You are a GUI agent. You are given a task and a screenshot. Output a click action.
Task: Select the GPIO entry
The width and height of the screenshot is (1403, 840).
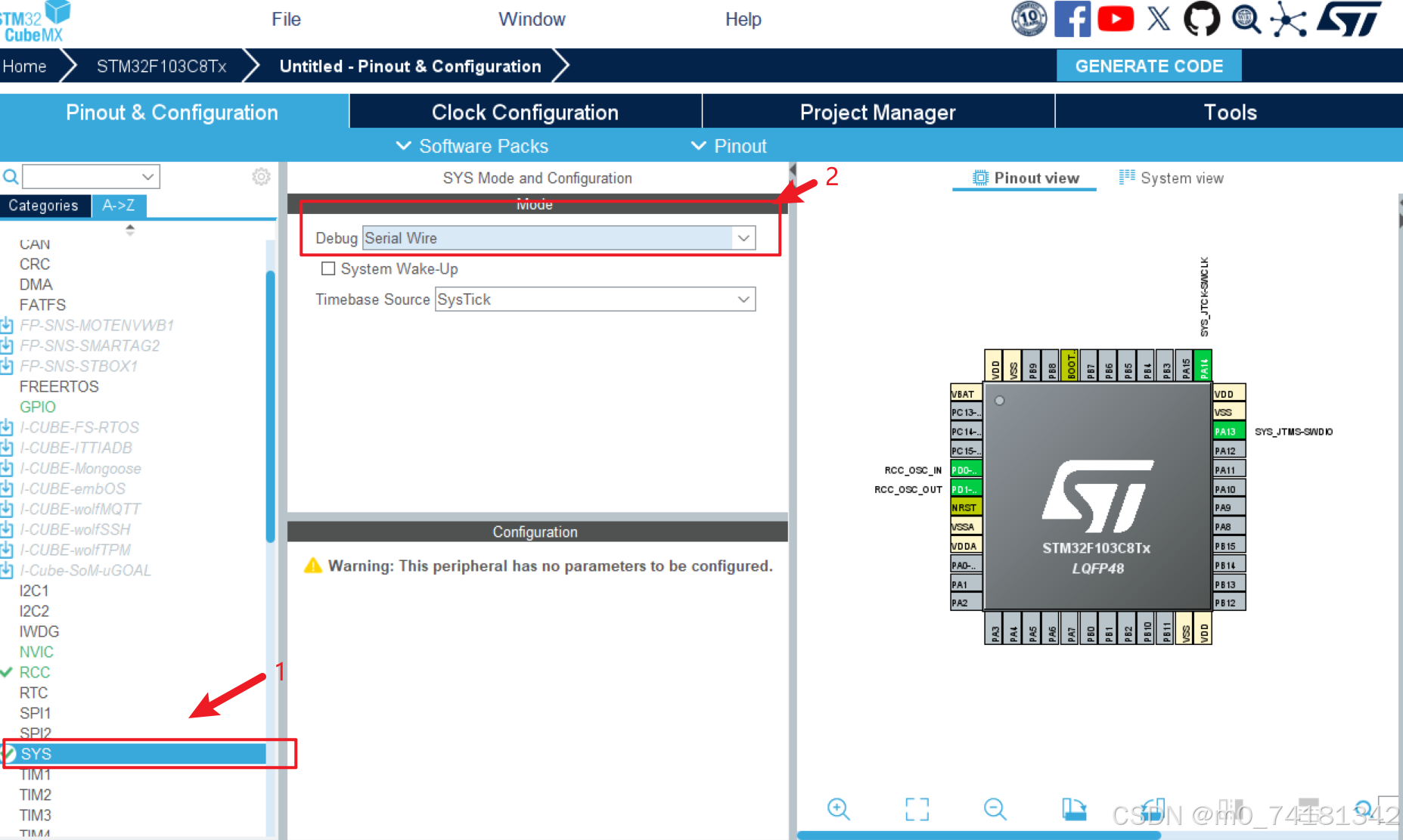coord(38,407)
